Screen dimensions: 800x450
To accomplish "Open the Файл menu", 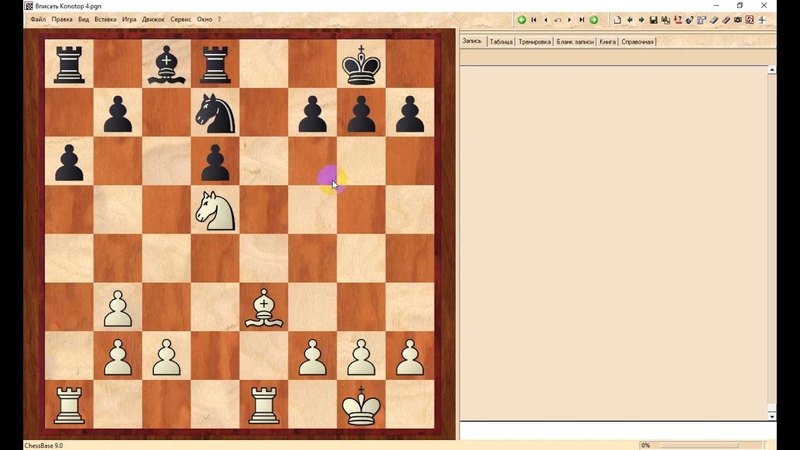I will click(38, 19).
